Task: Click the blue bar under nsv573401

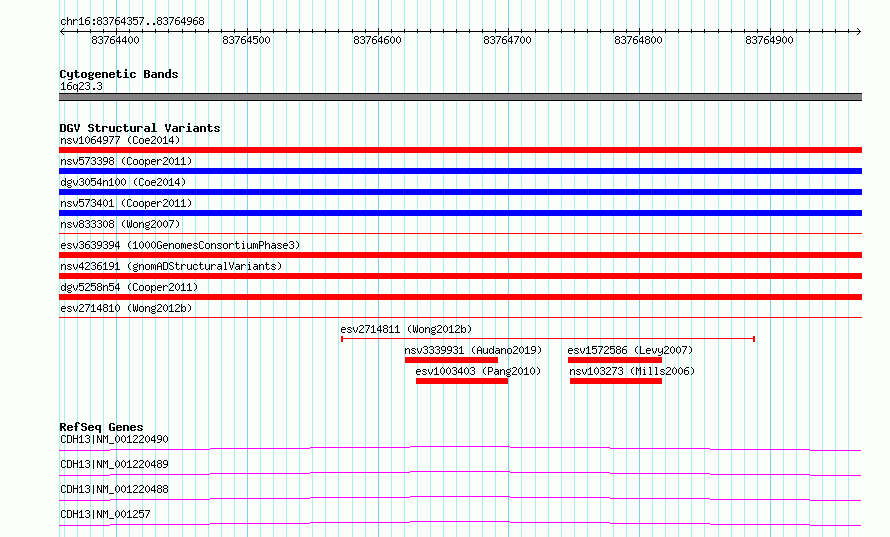Action: click(460, 213)
